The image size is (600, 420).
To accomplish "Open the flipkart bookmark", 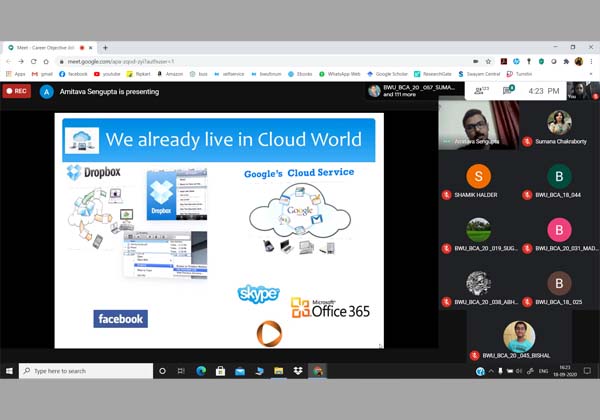I will tap(139, 74).
